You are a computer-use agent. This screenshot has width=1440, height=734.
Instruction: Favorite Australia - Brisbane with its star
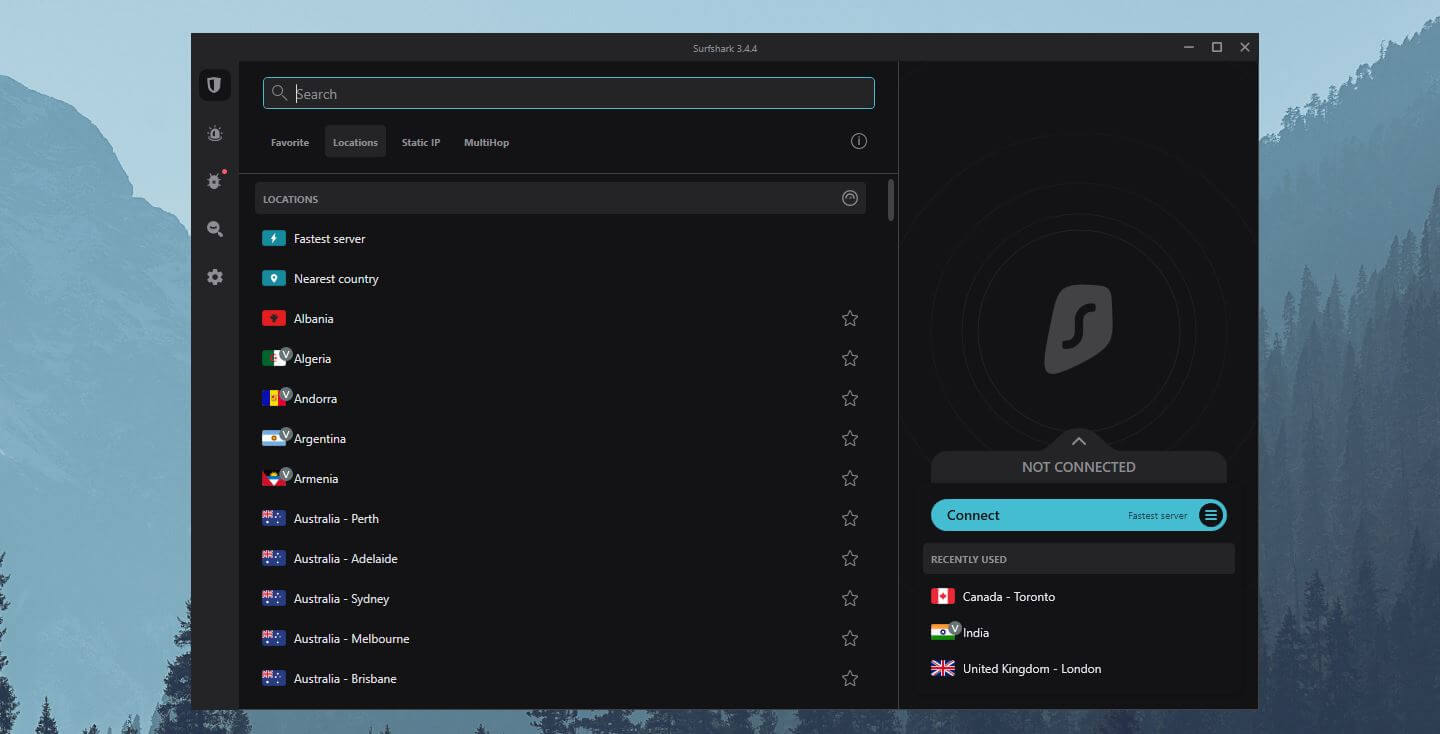pyautogui.click(x=850, y=678)
